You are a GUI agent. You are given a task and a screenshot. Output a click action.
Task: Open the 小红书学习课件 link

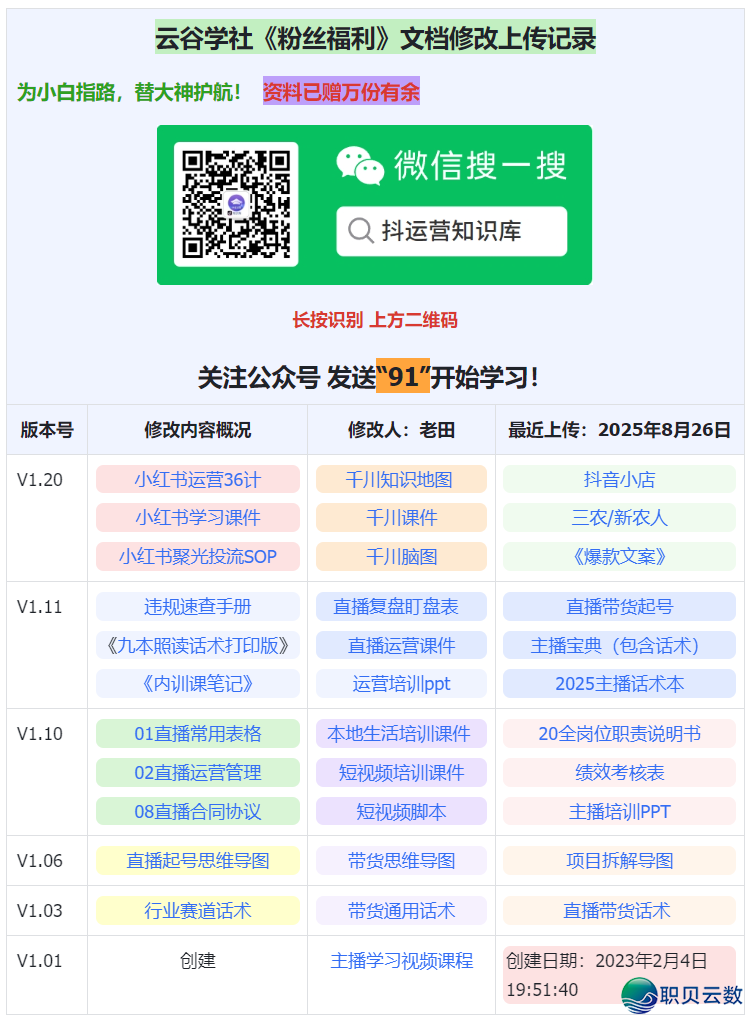pyautogui.click(x=198, y=518)
